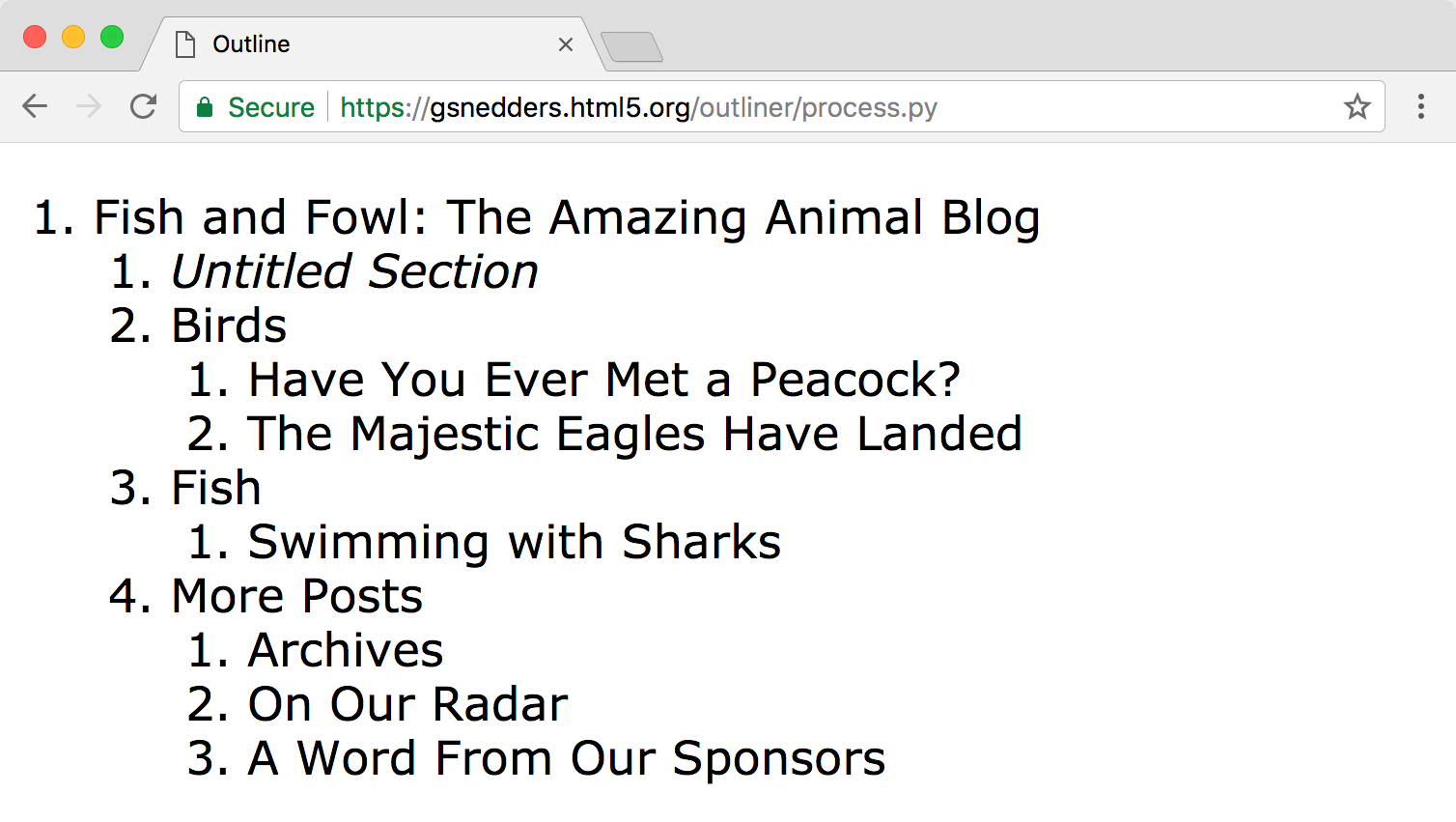This screenshot has height=822, width=1456.
Task: Click the Untitled Section entry
Action: 354,271
